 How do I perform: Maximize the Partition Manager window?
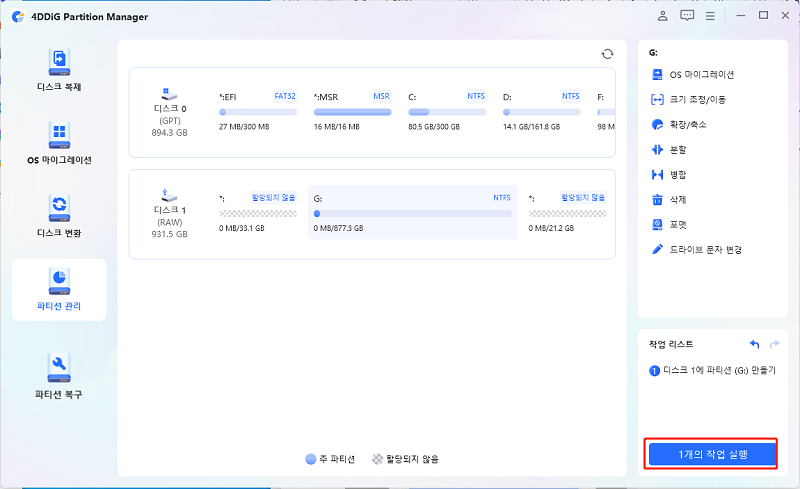click(x=763, y=16)
